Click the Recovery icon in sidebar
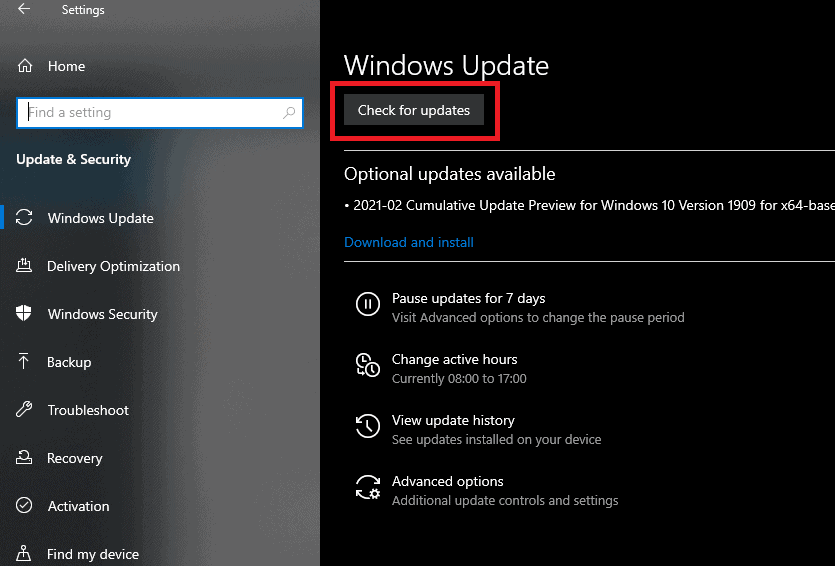Screen dimensions: 835x566 [x=24, y=457]
